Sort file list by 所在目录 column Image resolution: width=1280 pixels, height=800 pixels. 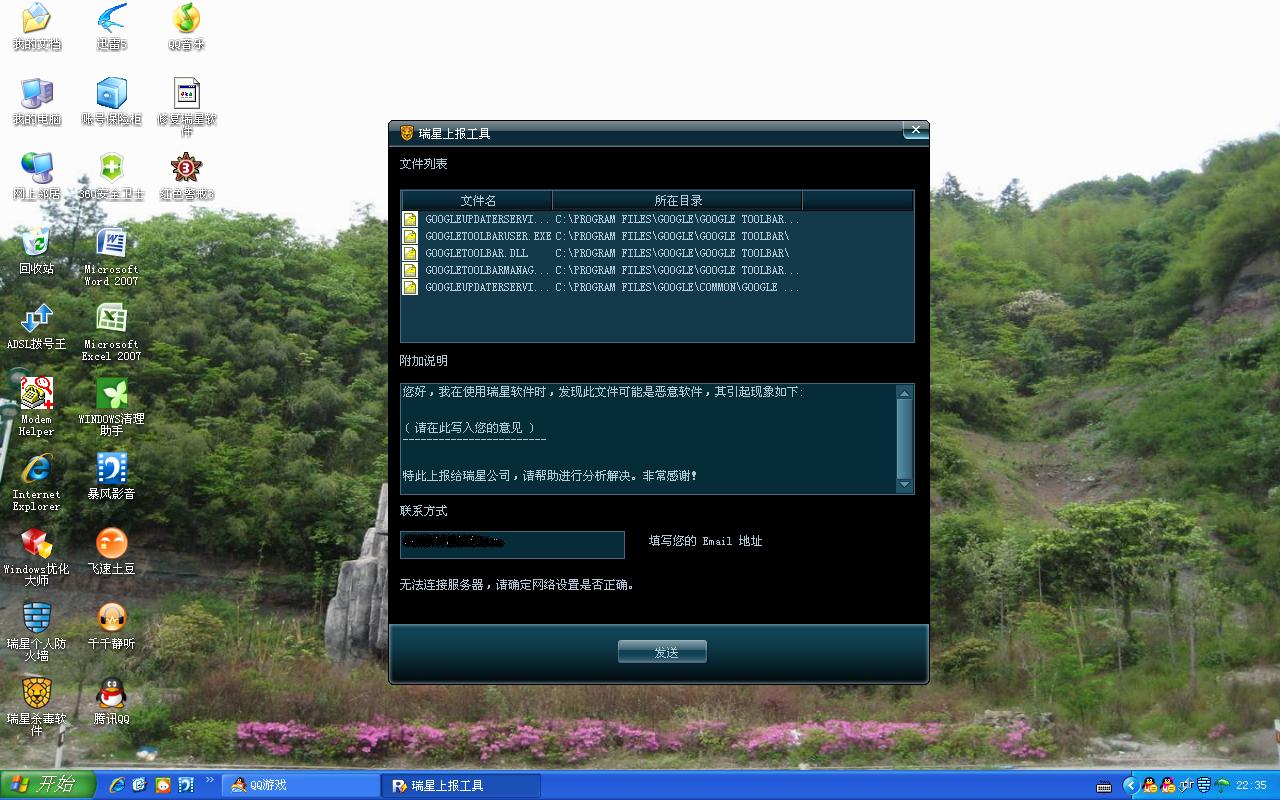[678, 201]
